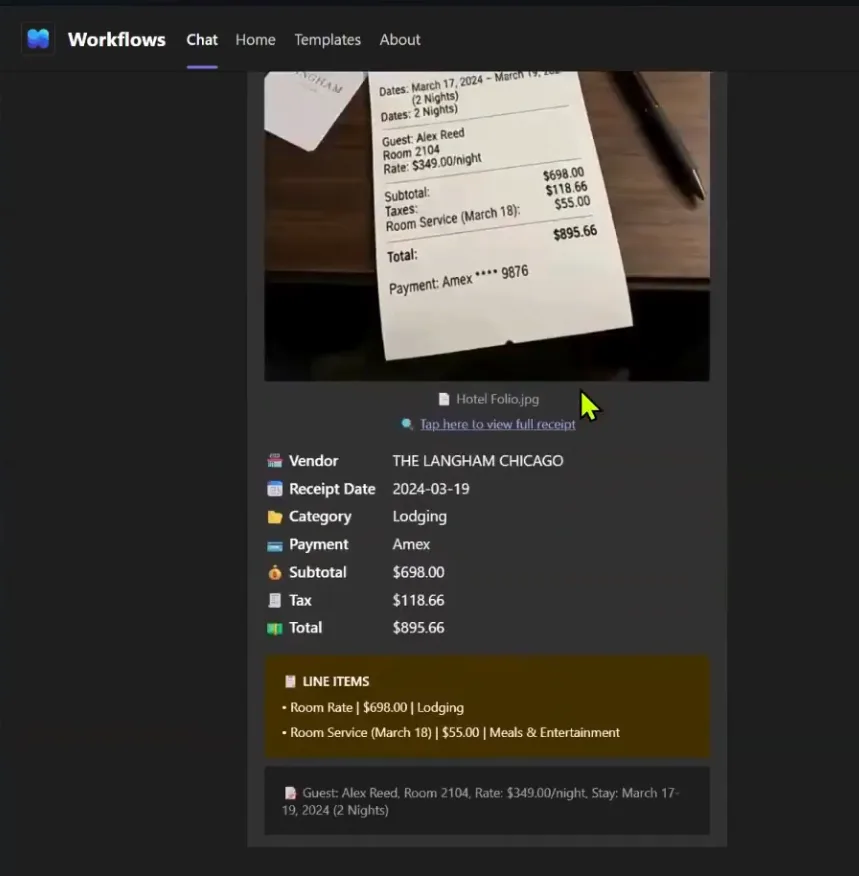Select the Tax label
The image size is (859, 876).
coord(300,601)
